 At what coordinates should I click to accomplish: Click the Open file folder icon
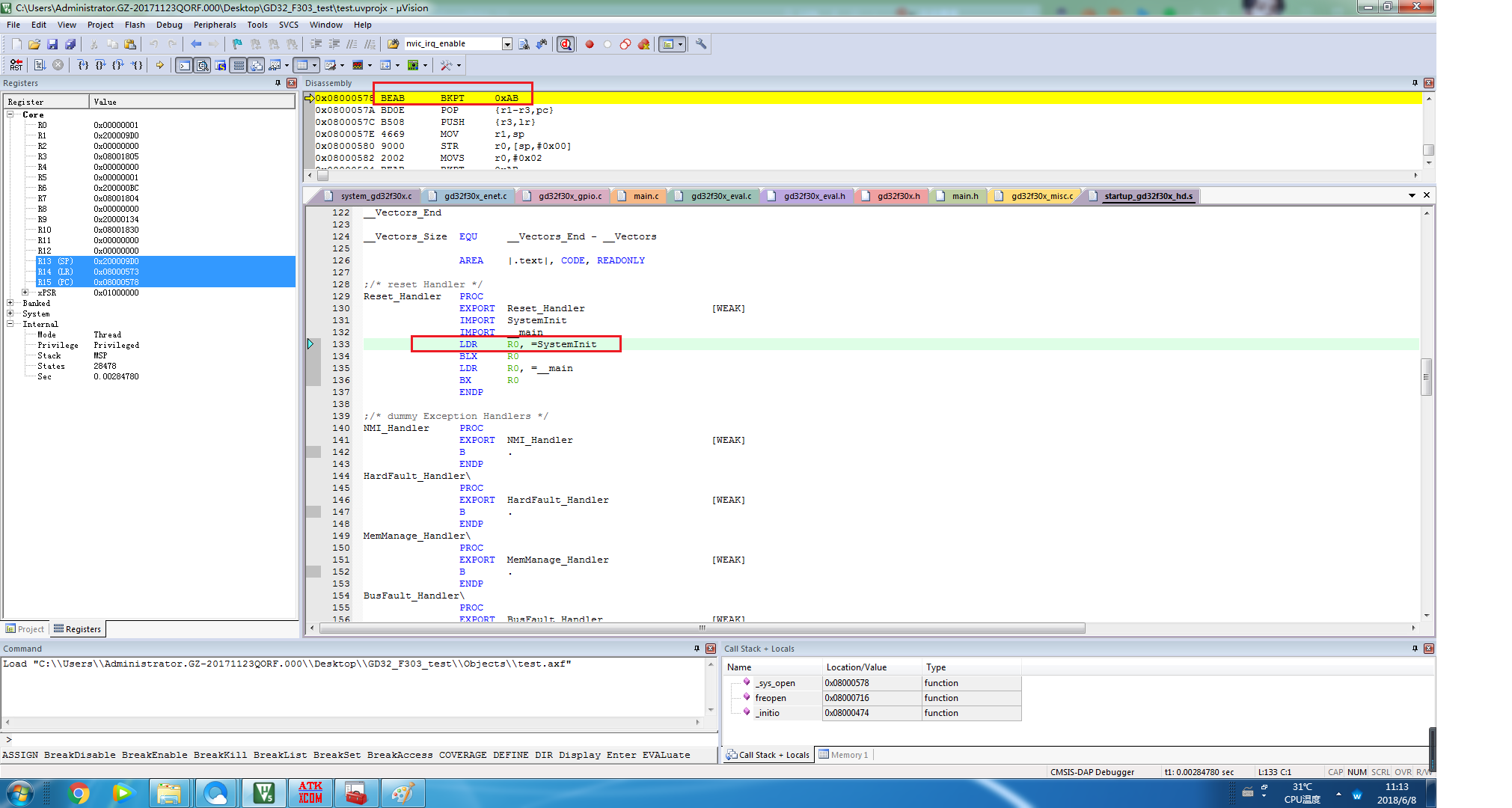click(34, 44)
